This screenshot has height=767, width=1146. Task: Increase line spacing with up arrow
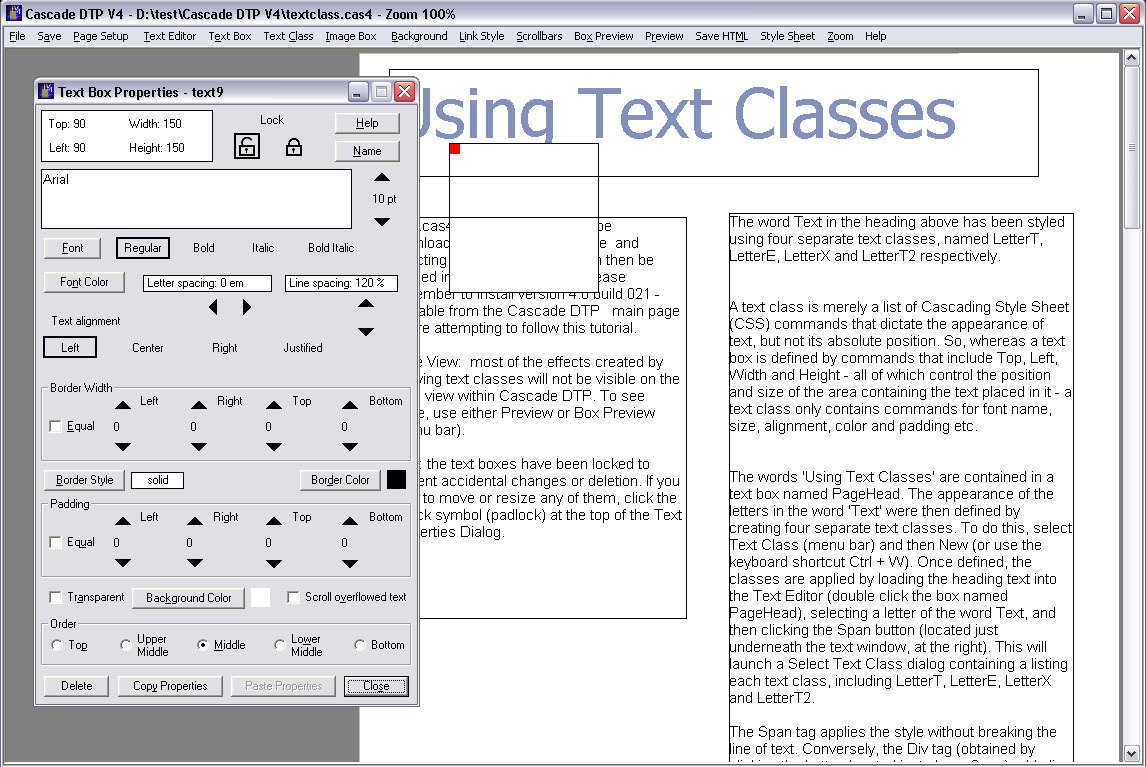(366, 303)
